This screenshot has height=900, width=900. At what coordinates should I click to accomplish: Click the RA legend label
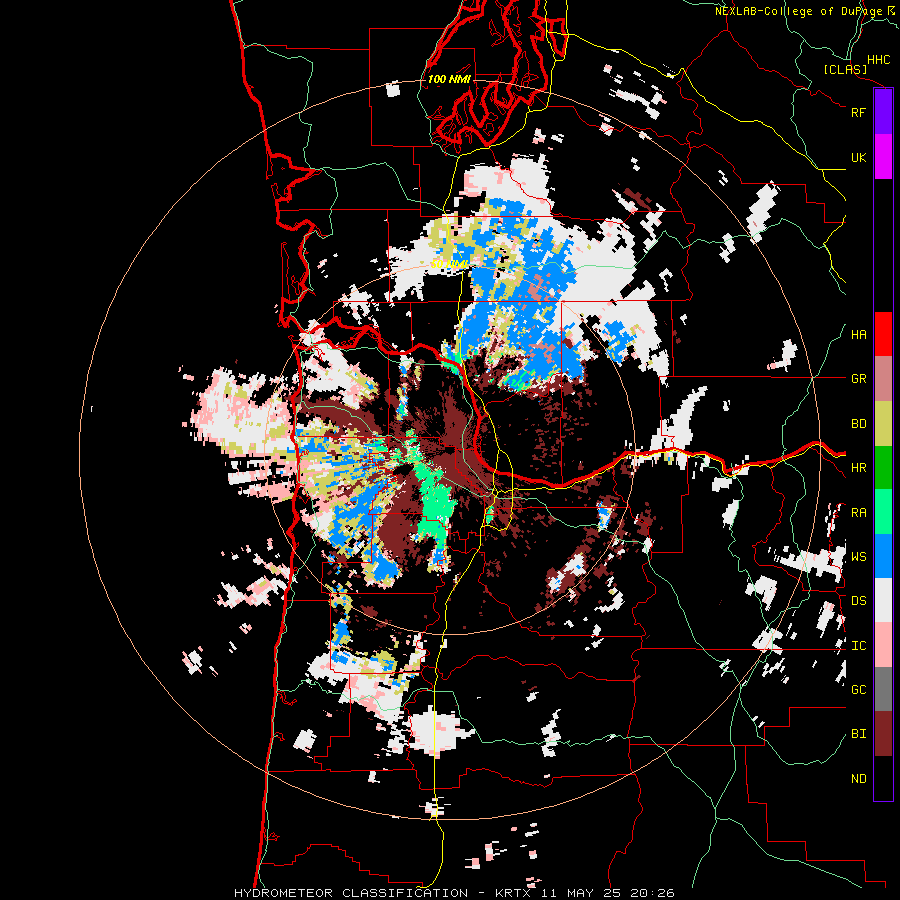click(858, 513)
